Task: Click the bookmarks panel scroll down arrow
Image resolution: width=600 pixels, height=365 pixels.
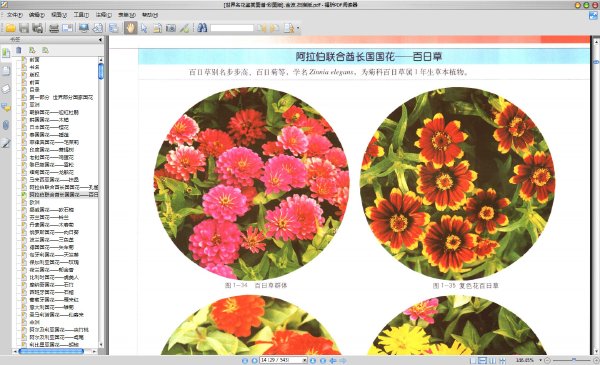Action: pyautogui.click(x=101, y=345)
